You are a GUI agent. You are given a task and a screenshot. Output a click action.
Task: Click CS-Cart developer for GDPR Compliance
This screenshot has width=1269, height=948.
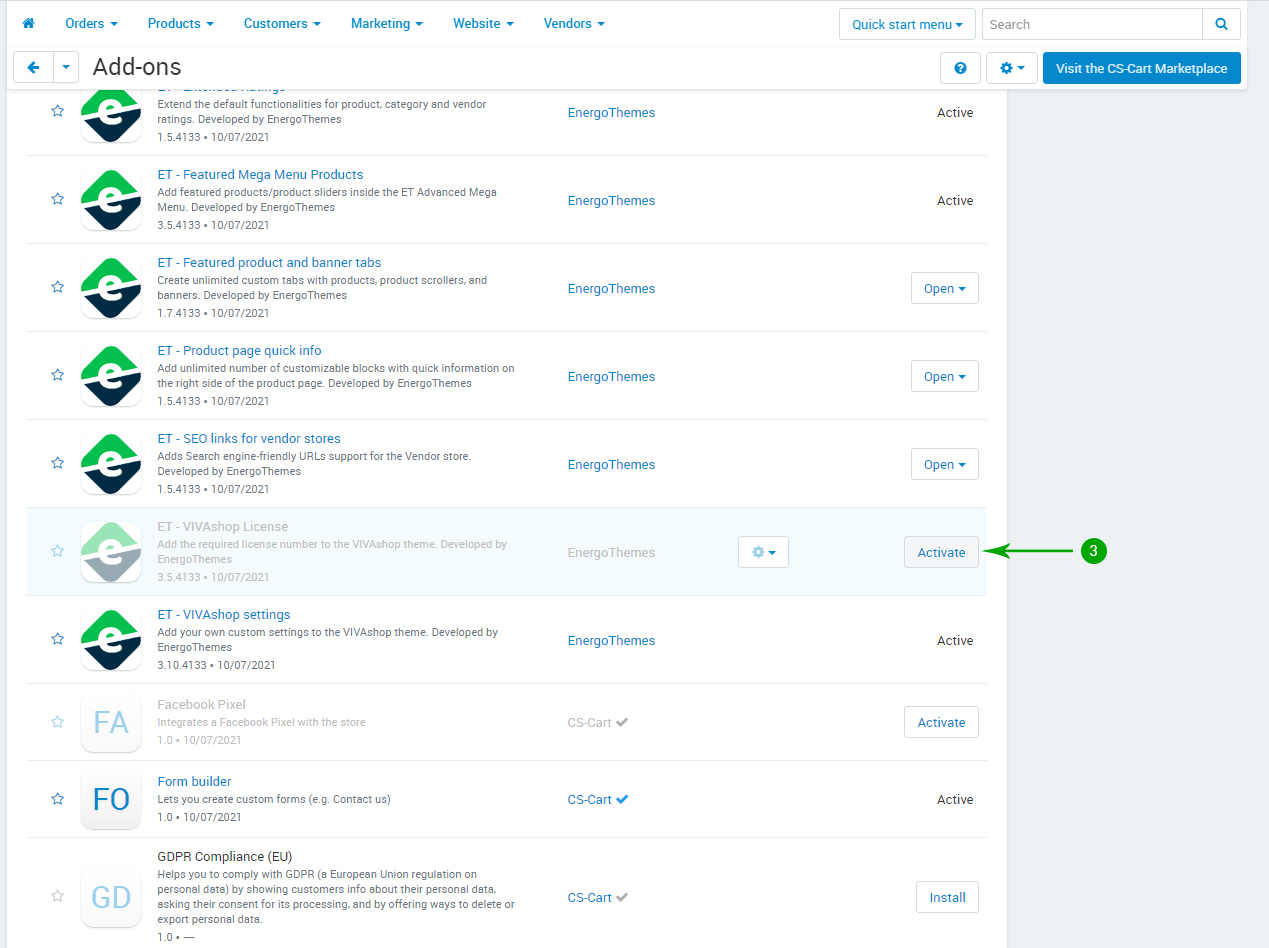point(590,897)
